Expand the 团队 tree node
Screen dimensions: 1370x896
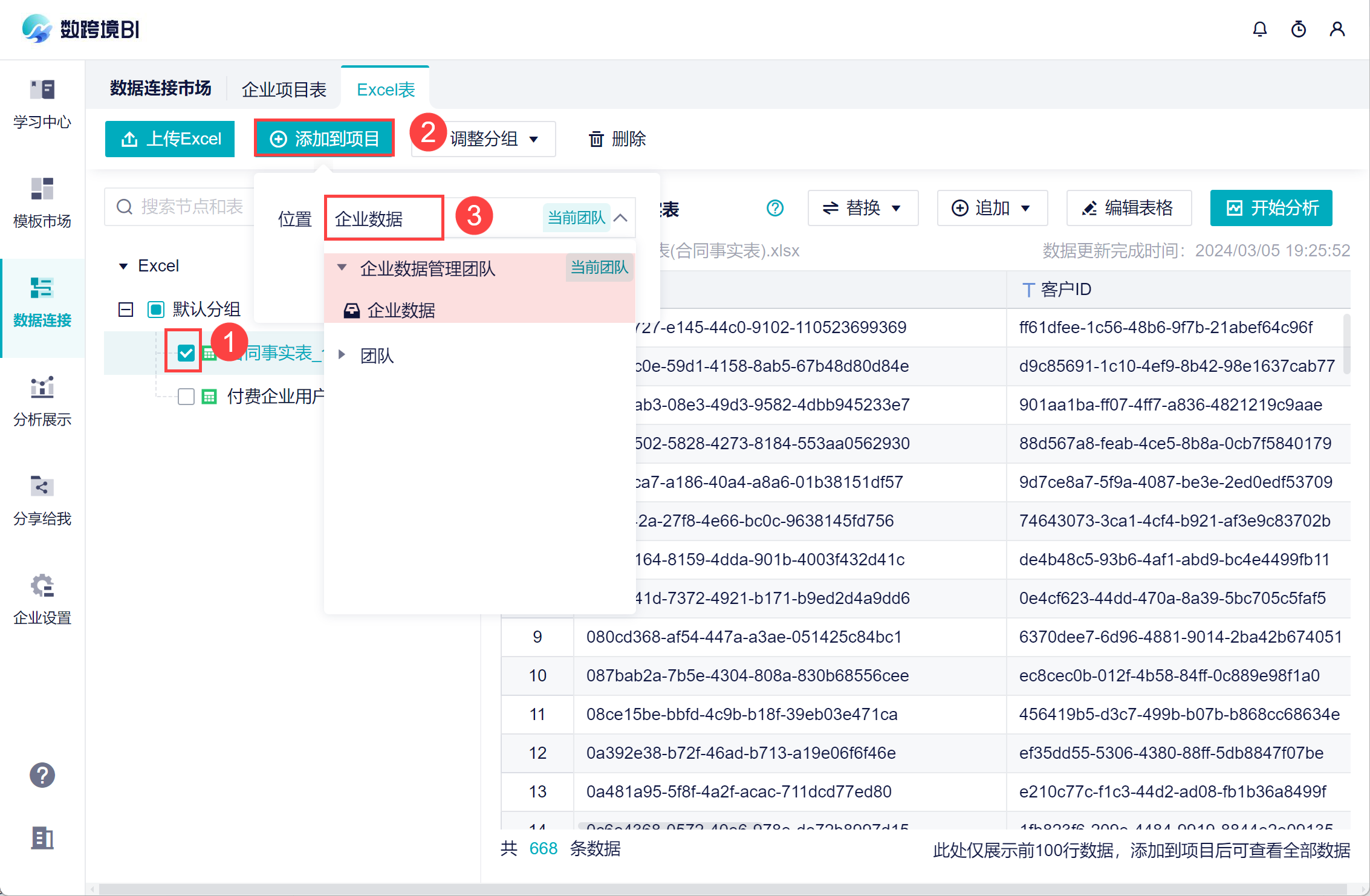[342, 355]
